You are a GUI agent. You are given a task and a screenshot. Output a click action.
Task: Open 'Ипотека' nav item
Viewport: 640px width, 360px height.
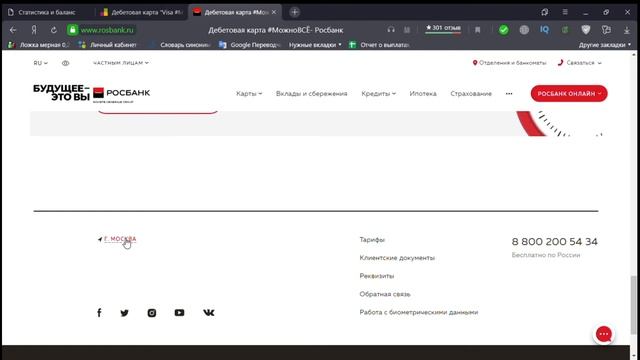(423, 93)
